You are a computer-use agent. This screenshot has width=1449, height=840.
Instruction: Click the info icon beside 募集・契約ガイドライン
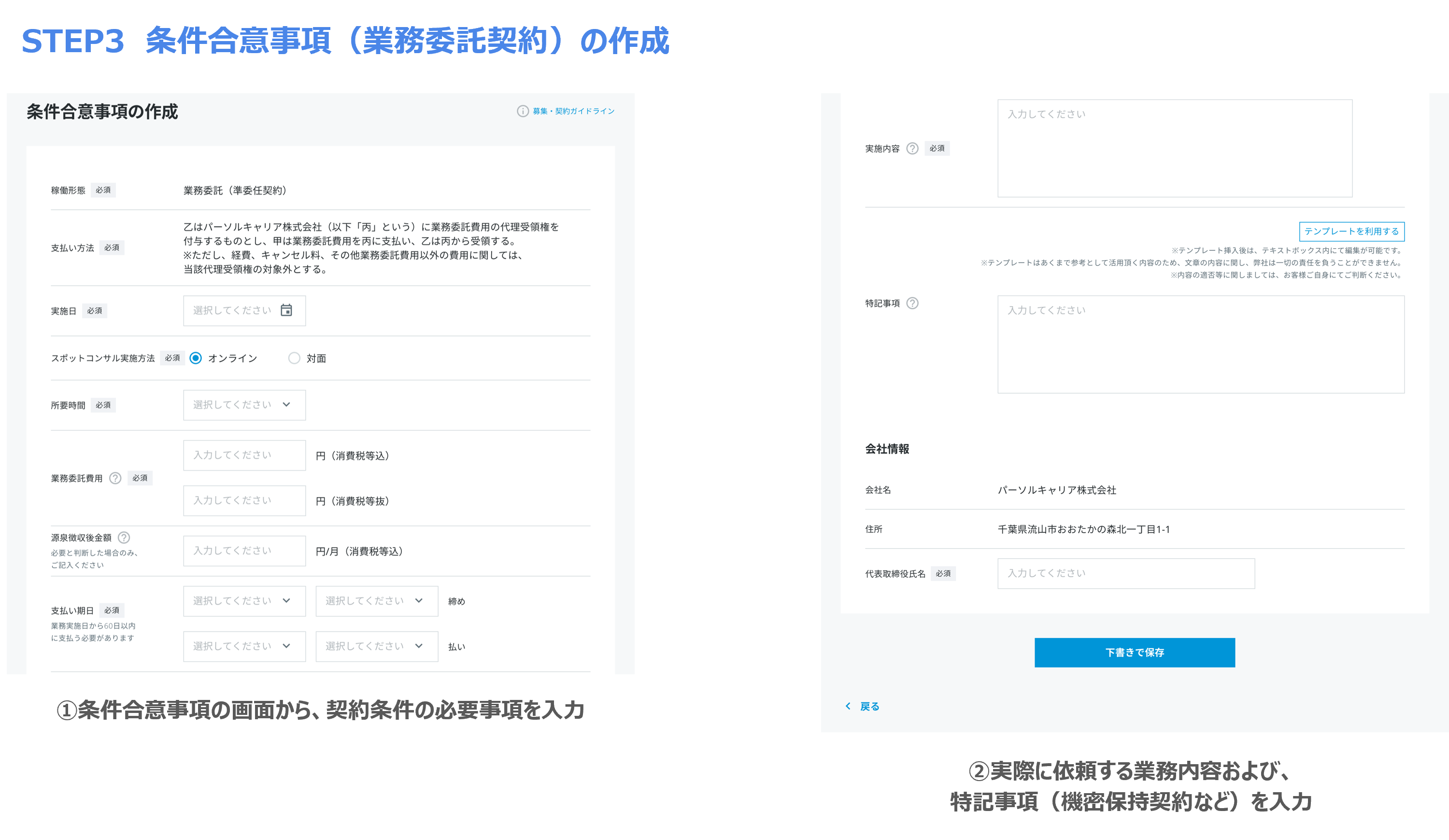coord(522,111)
